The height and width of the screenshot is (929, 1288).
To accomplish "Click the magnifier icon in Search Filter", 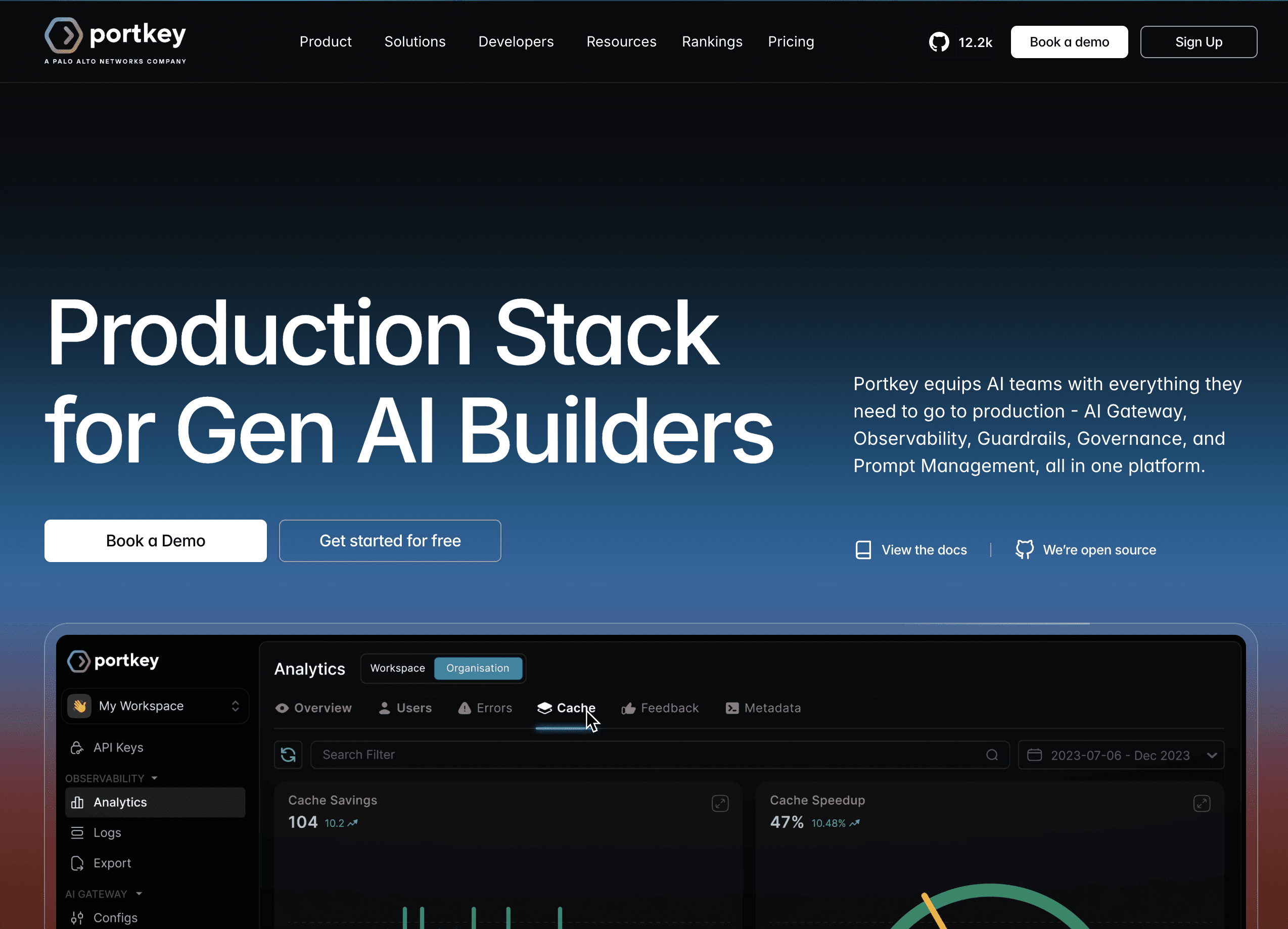I will [x=992, y=755].
